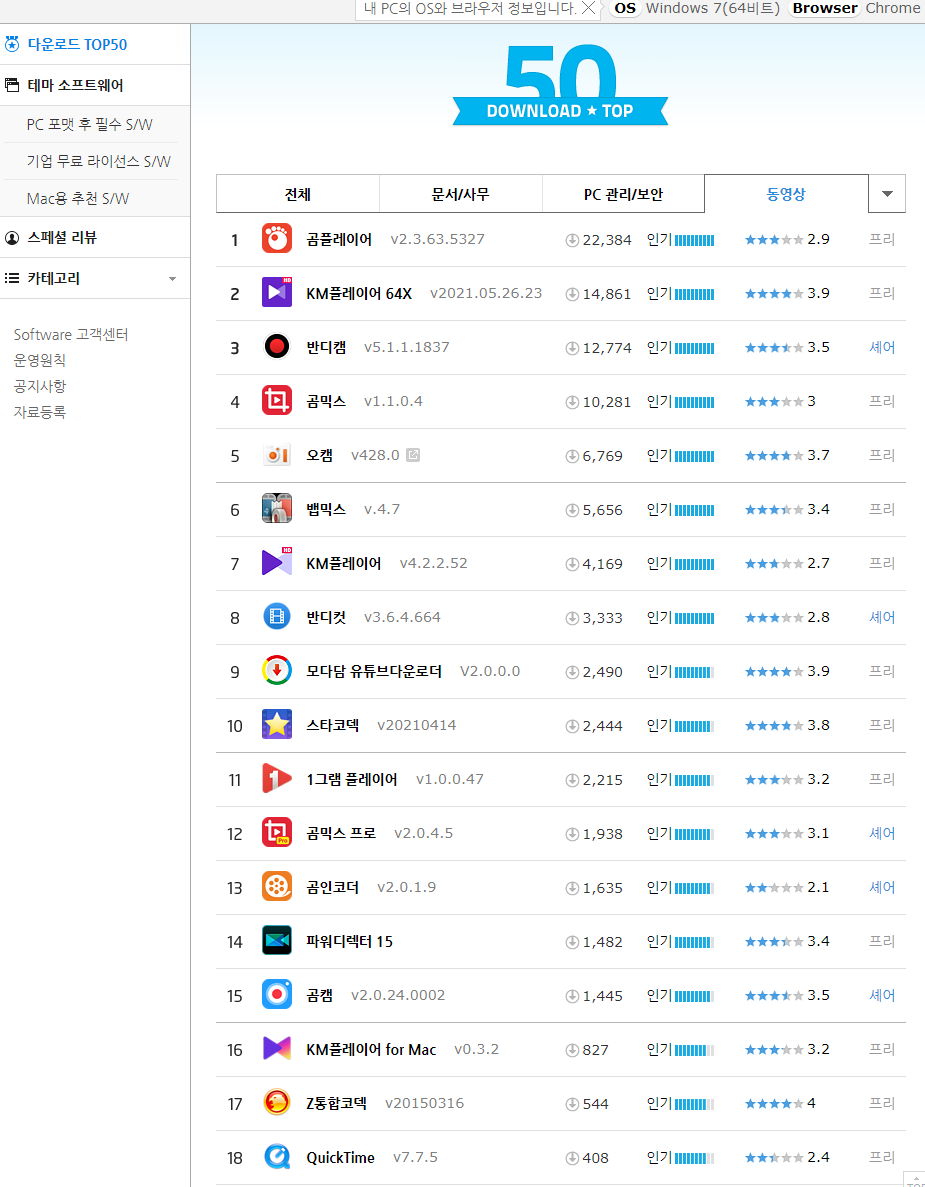Open 테마 소프트웨어 menu
Screen dimensions: 925x1187
(75, 85)
